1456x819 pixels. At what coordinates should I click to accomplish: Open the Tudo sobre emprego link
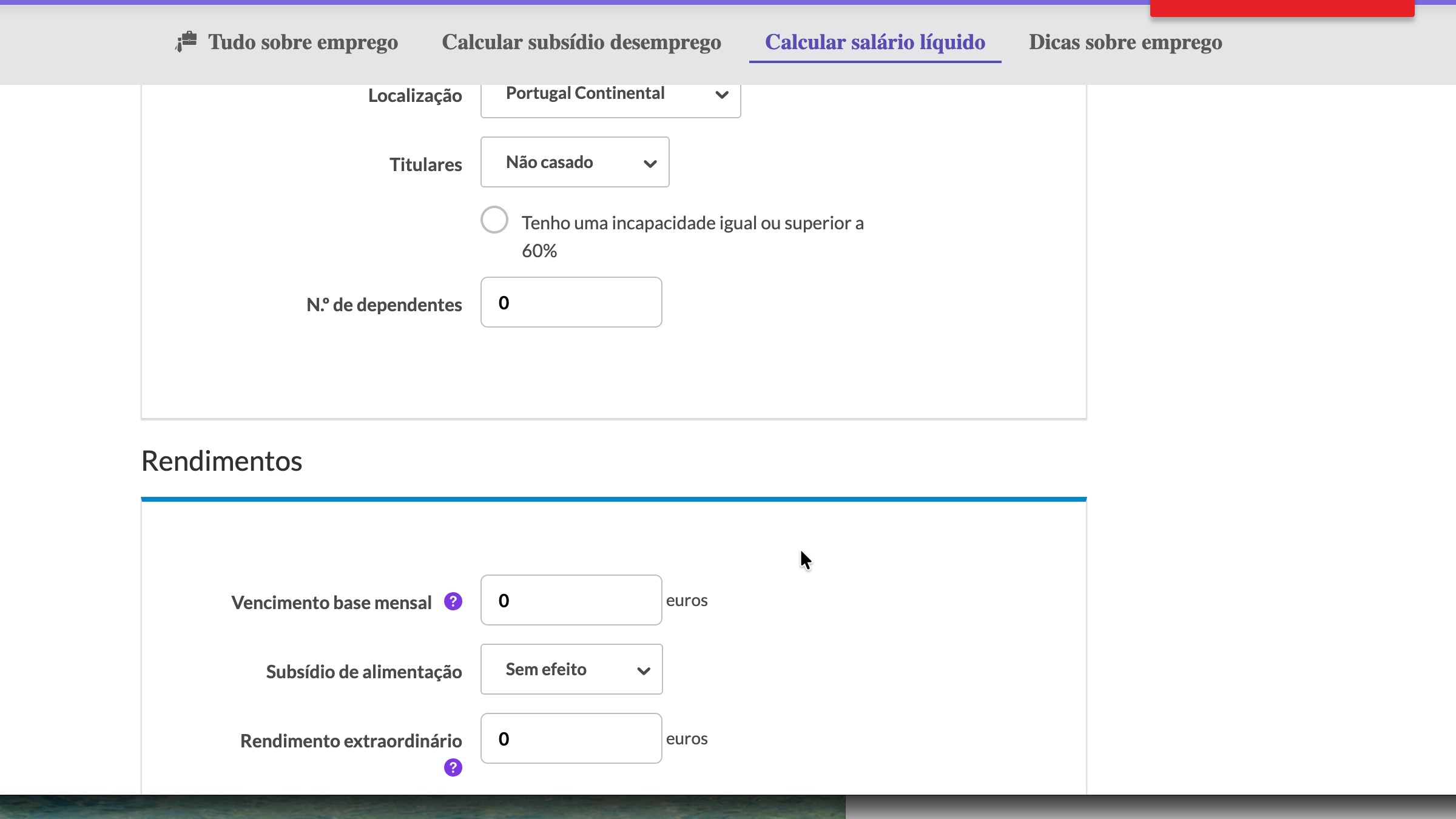(303, 42)
